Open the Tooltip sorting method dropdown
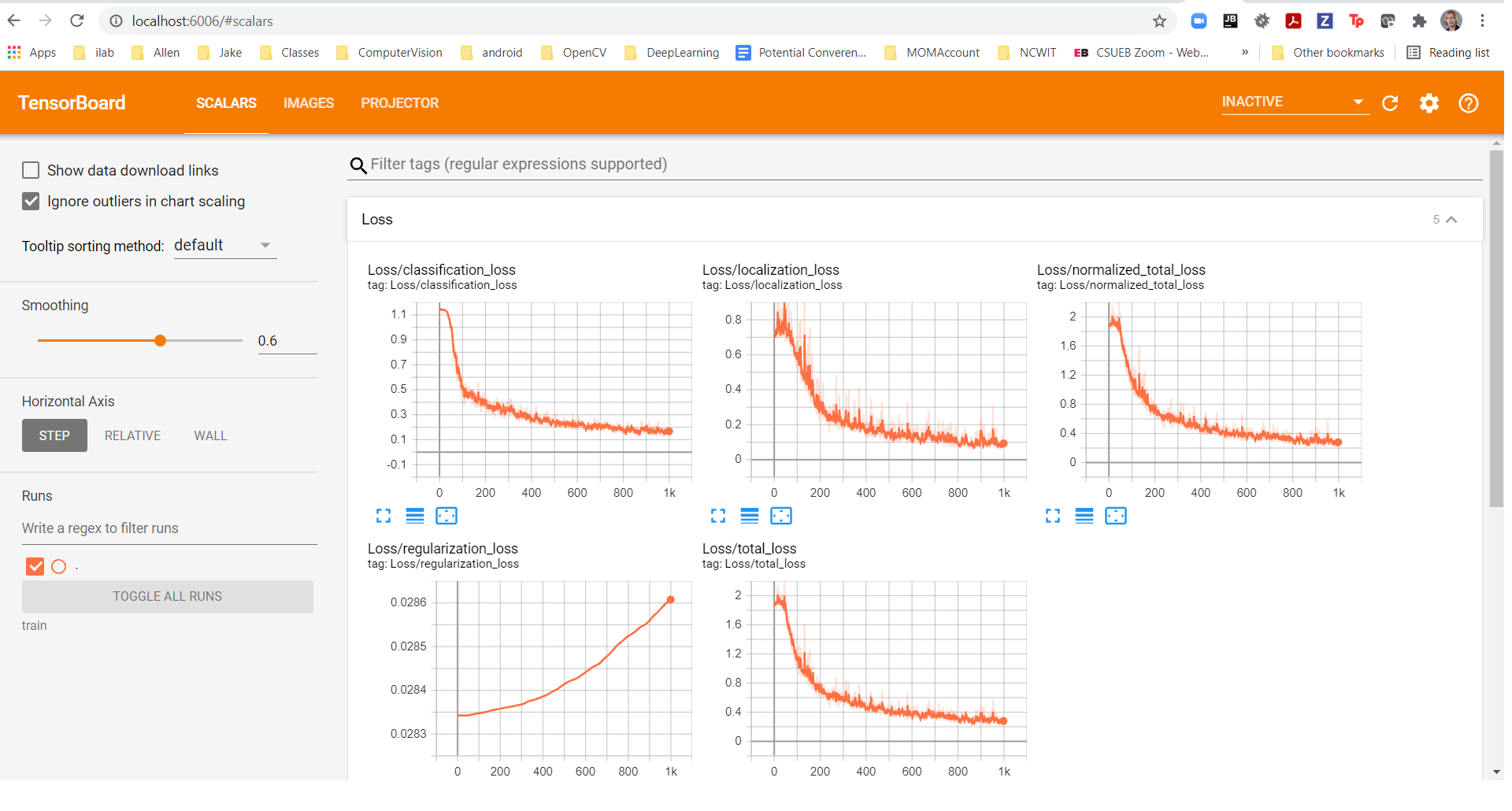This screenshot has width=1512, height=811. tap(224, 246)
